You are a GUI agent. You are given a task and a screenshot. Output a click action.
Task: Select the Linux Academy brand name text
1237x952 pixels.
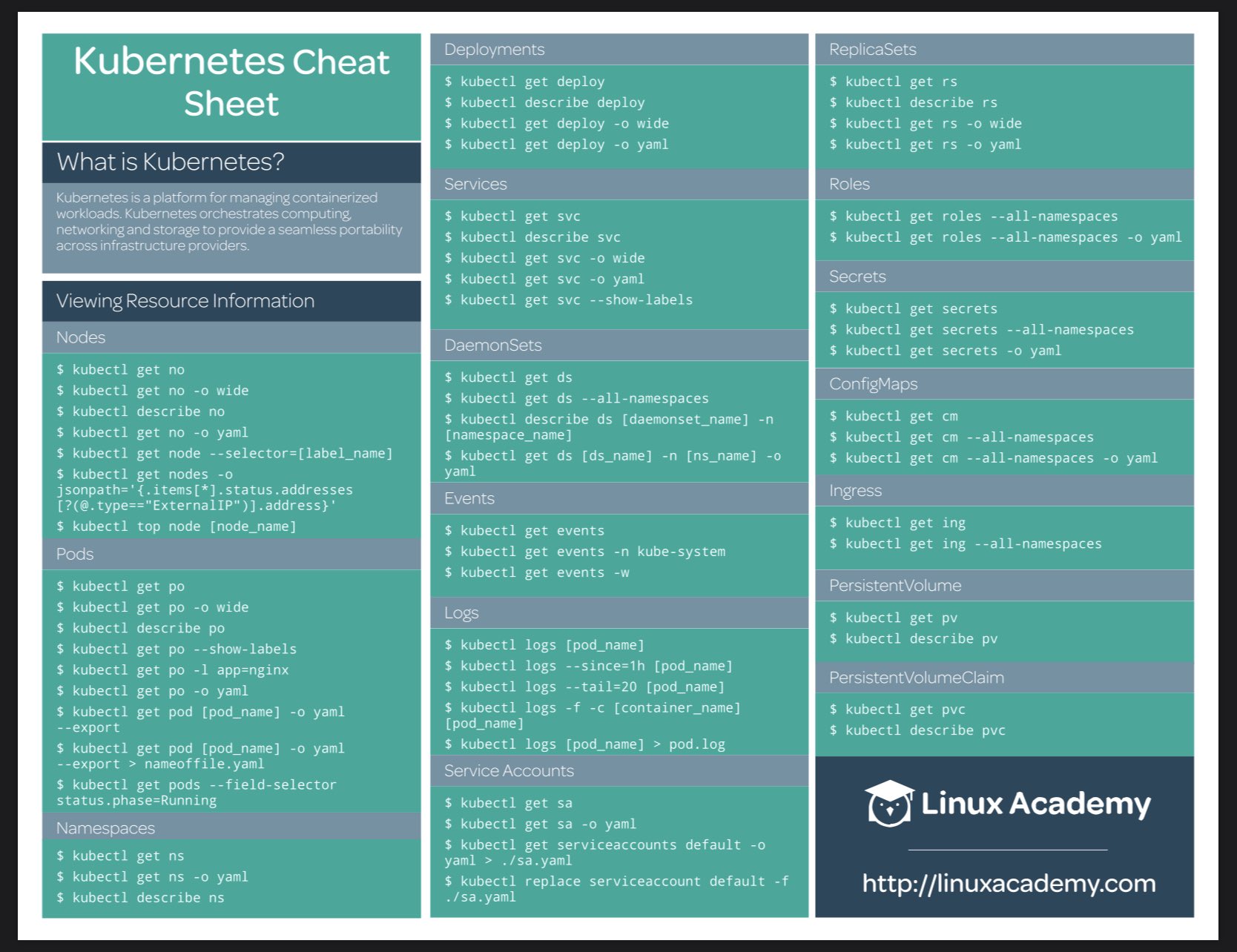pos(1036,804)
